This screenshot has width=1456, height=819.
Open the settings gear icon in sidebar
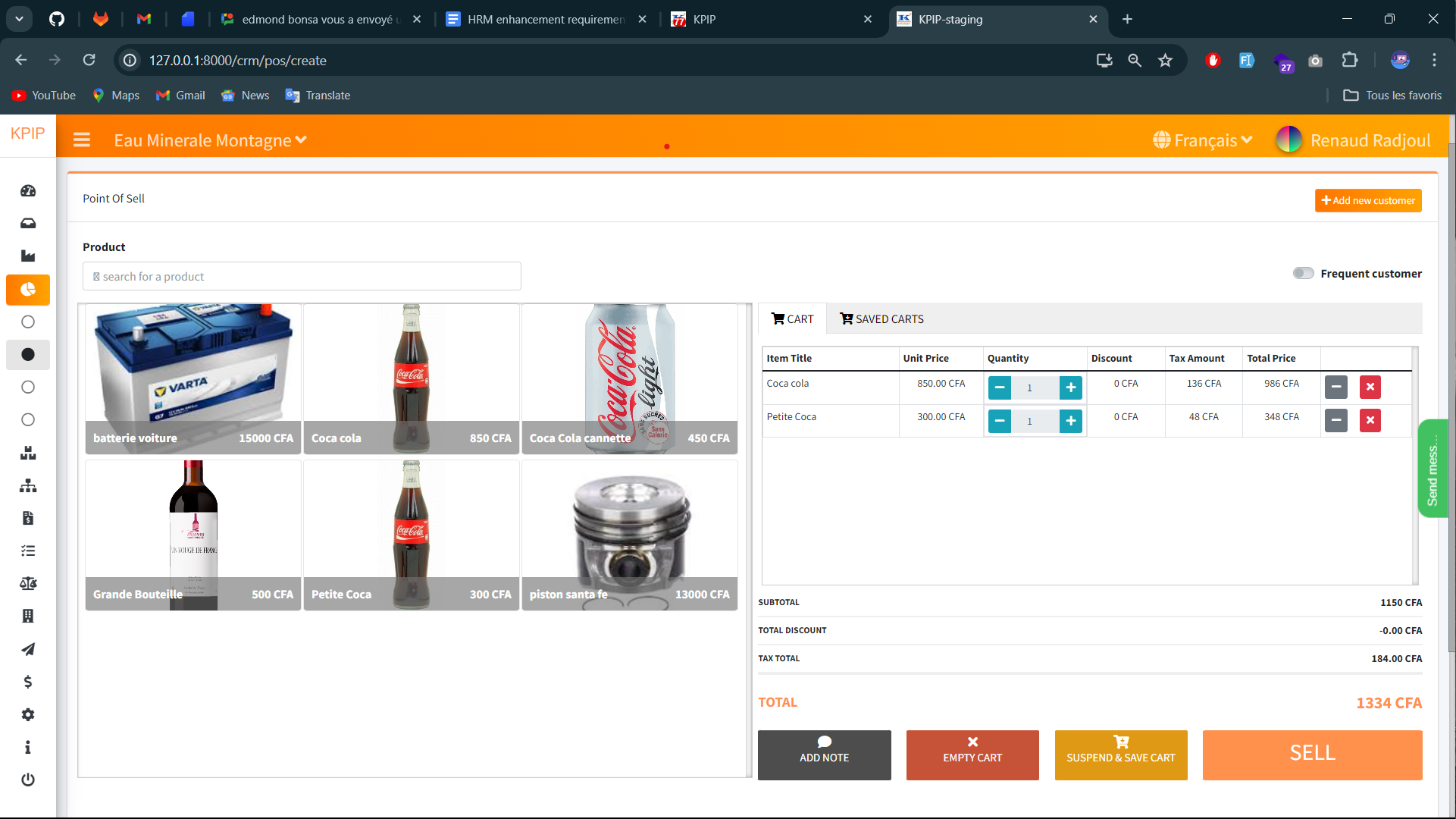tap(28, 714)
